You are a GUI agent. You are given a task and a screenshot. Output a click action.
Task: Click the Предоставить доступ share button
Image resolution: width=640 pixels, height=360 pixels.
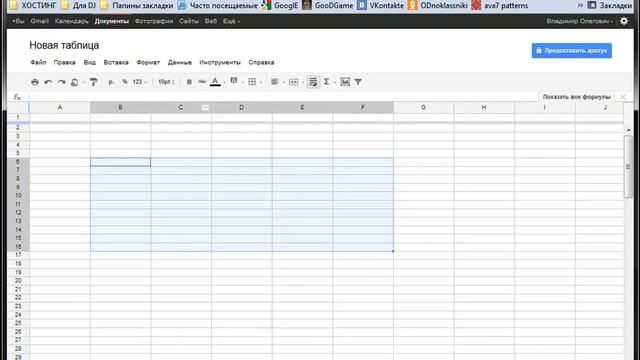coord(571,51)
